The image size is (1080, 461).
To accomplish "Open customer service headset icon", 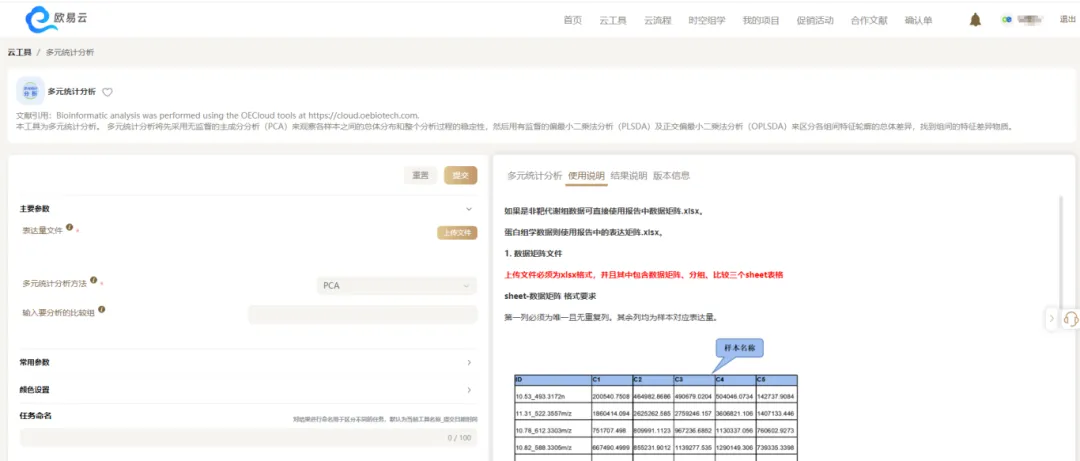I will click(x=1071, y=318).
